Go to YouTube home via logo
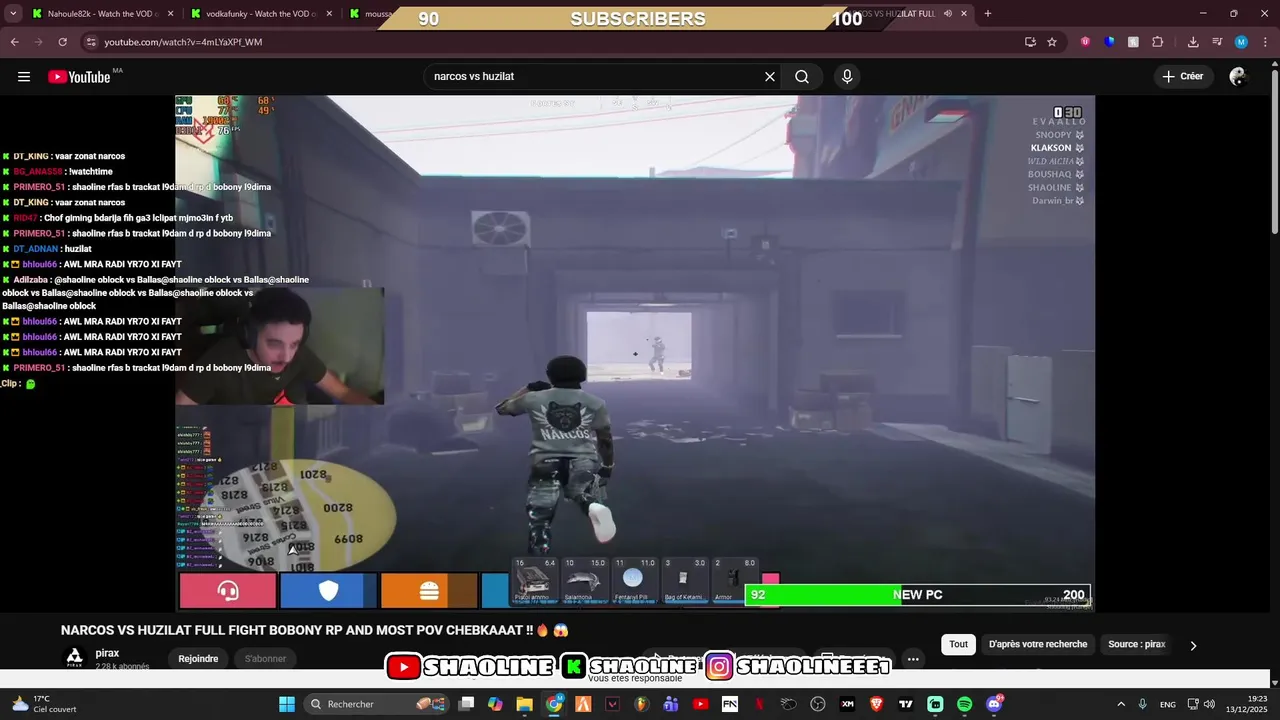The width and height of the screenshot is (1280, 720). pyautogui.click(x=79, y=77)
